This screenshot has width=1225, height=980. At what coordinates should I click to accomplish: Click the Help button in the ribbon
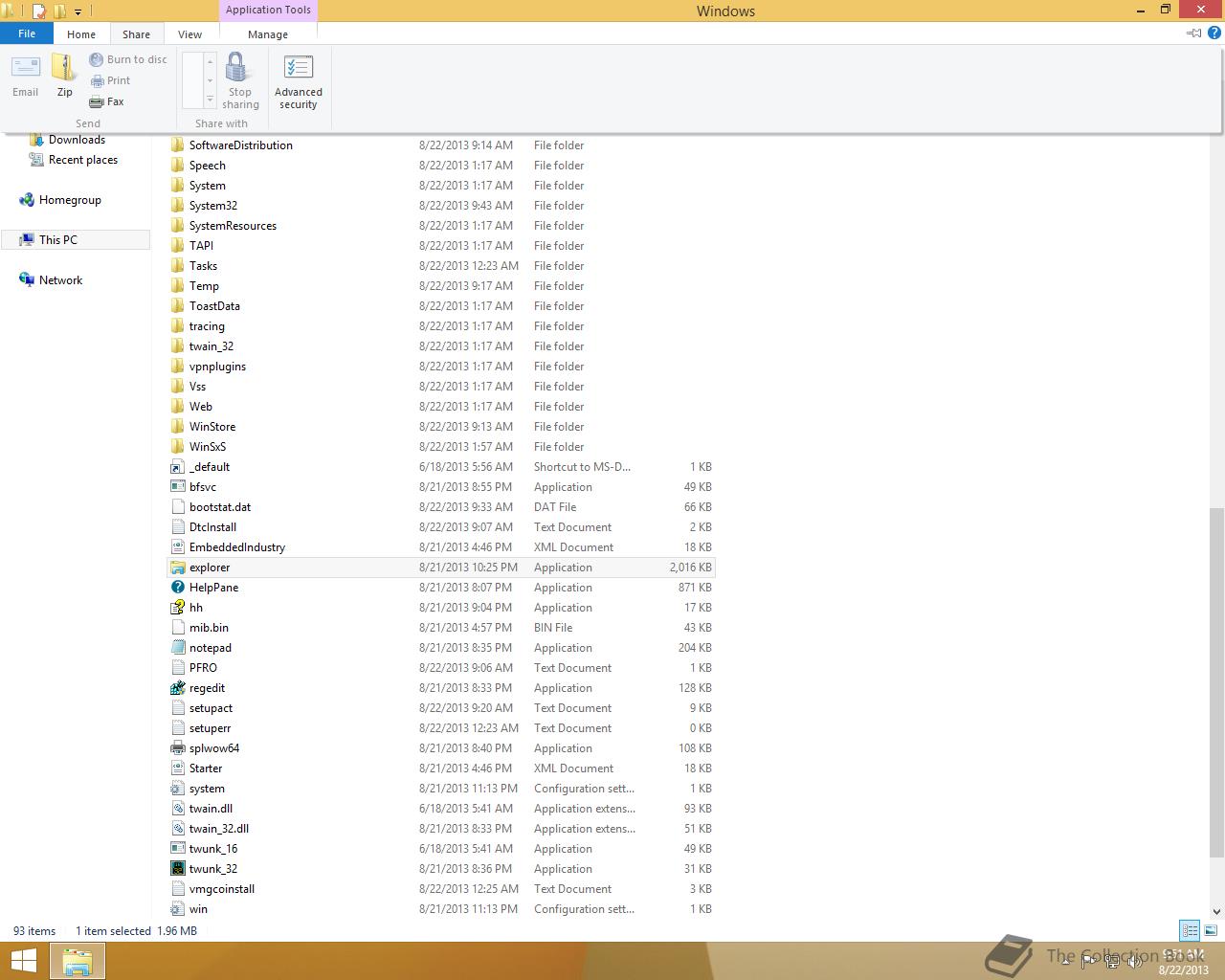[x=1214, y=33]
